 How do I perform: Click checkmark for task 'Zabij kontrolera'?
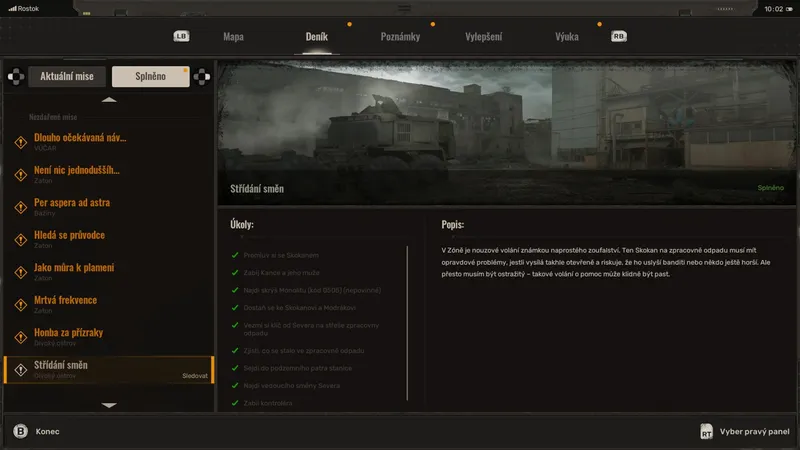click(234, 402)
